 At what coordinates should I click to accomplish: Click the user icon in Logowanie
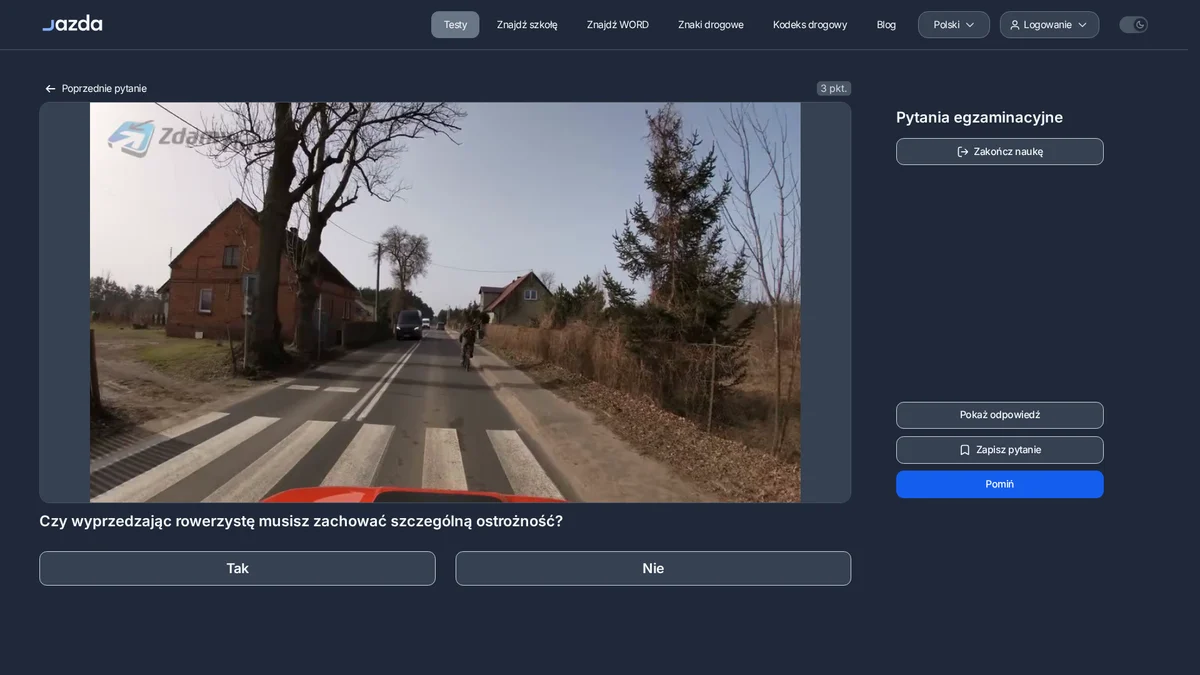point(1015,25)
